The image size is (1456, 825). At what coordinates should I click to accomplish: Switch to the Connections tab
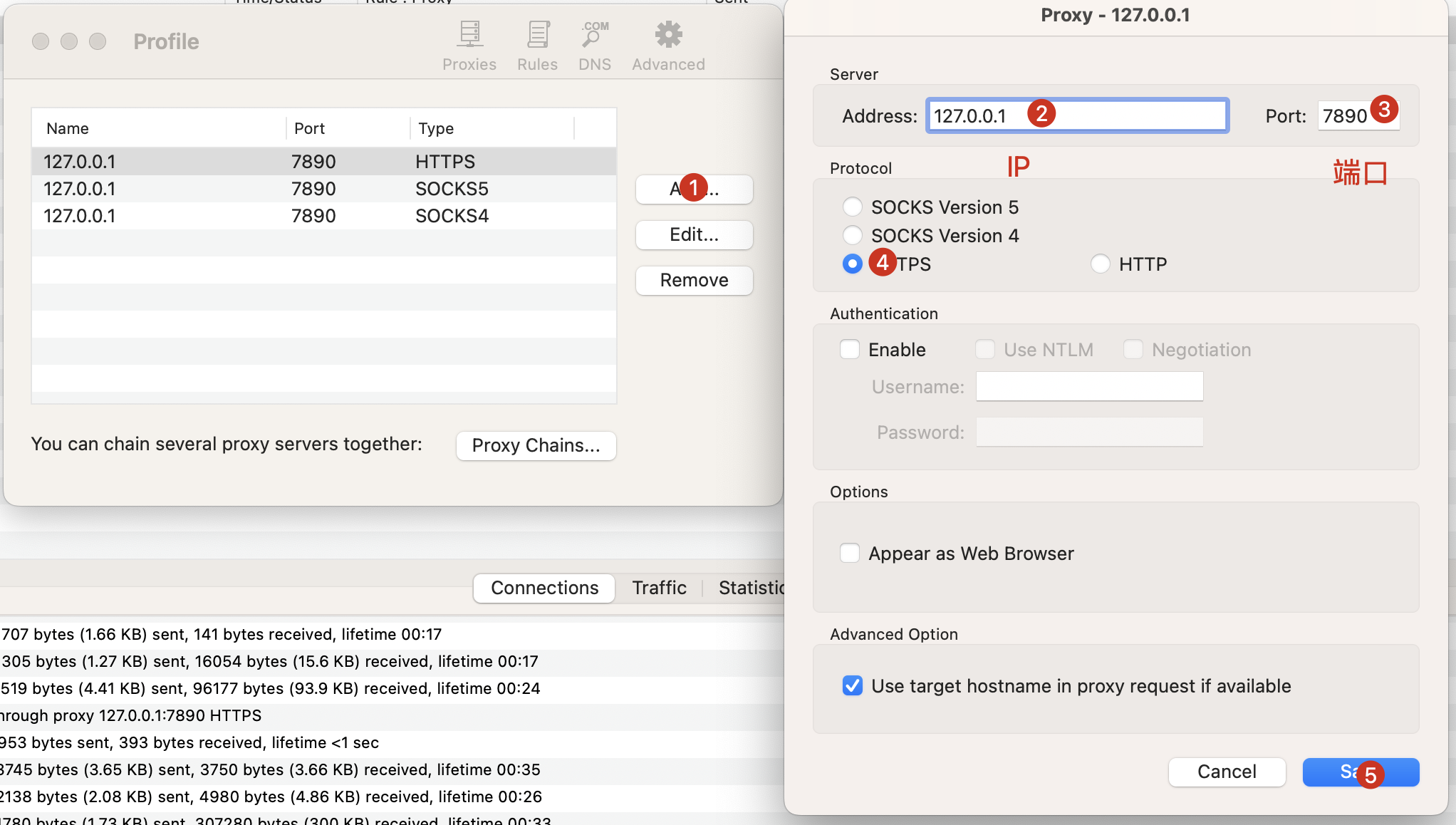click(544, 588)
